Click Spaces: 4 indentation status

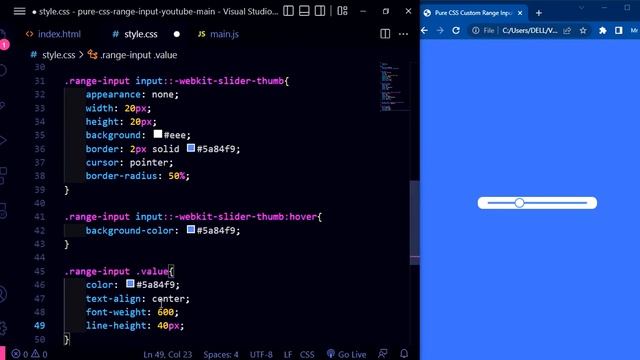pos(221,354)
